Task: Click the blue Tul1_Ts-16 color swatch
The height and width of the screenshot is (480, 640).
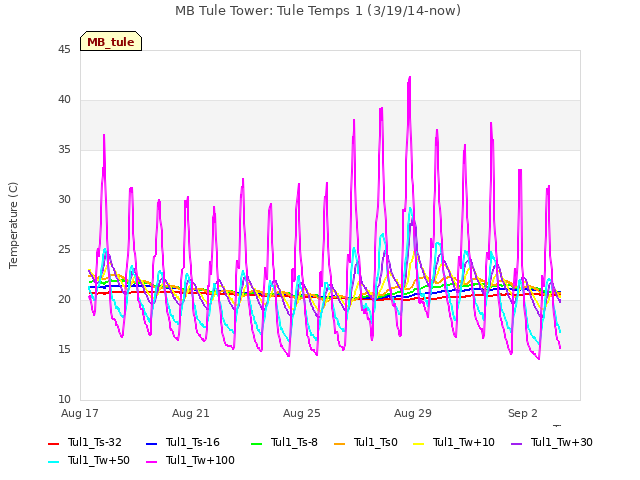Action: [x=151, y=443]
